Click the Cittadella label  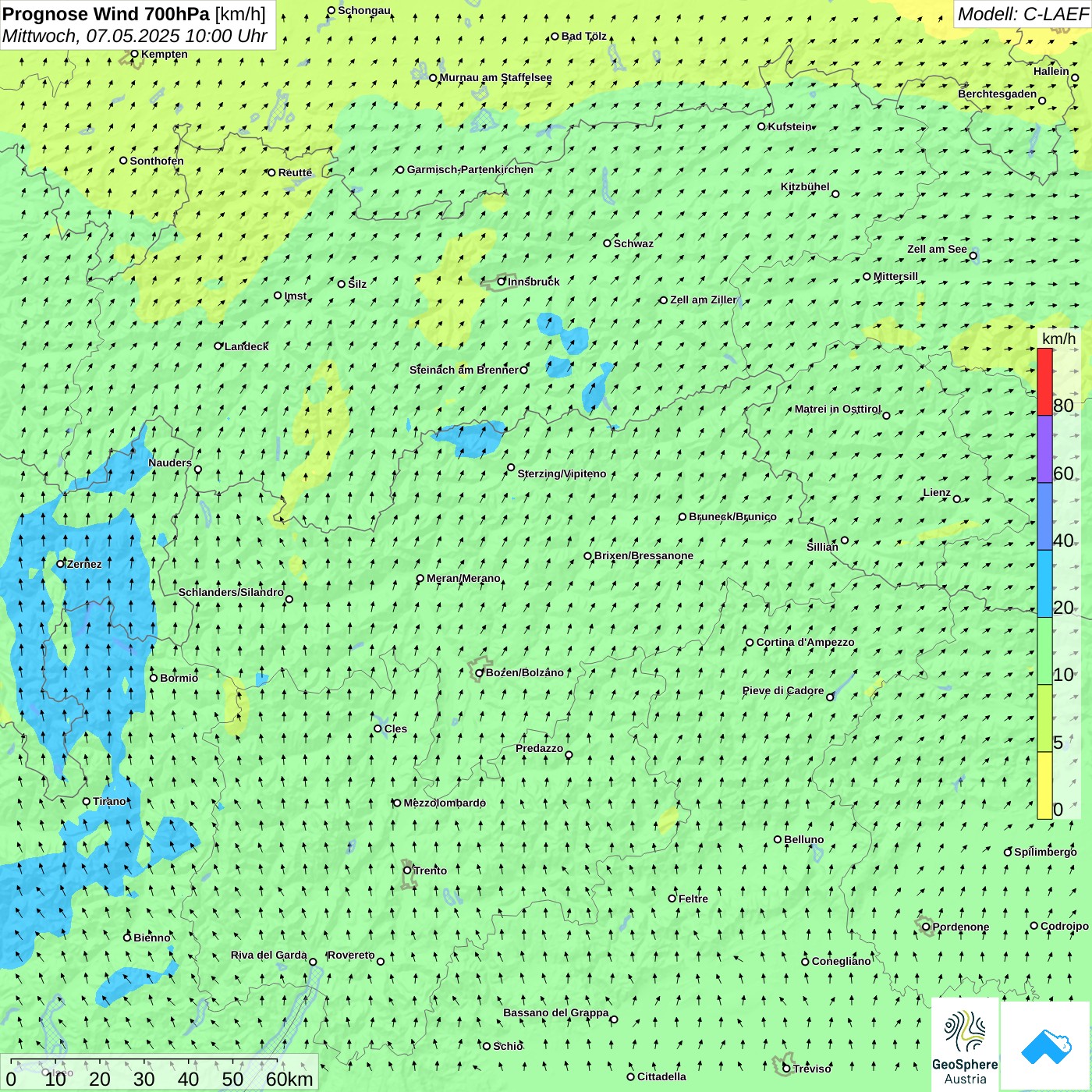click(661, 1076)
